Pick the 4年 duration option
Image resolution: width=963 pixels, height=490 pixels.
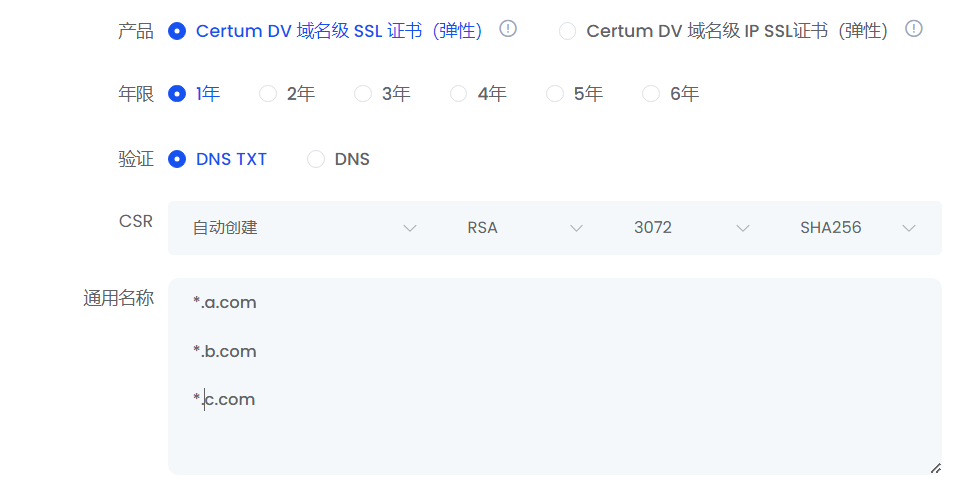pos(459,94)
